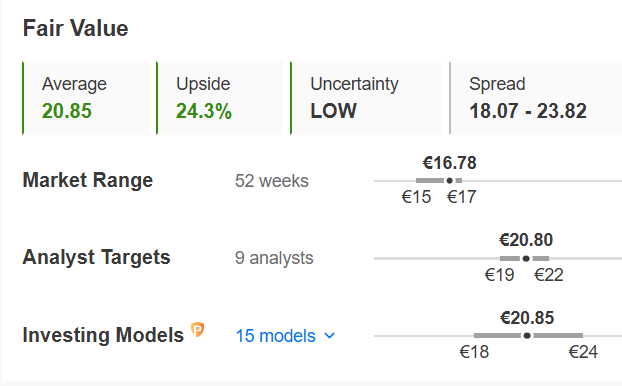The width and height of the screenshot is (622, 386).
Task: Click the Uncertainty LOW card
Action: coord(366,98)
